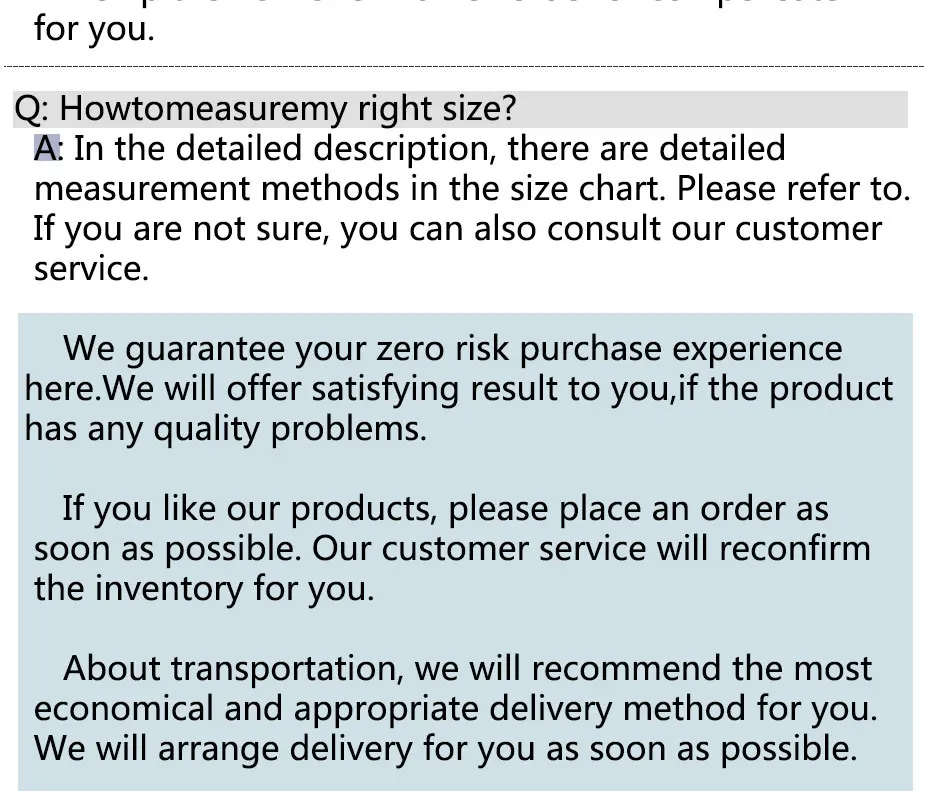Click the words 'purchase experience'

click(x=681, y=349)
